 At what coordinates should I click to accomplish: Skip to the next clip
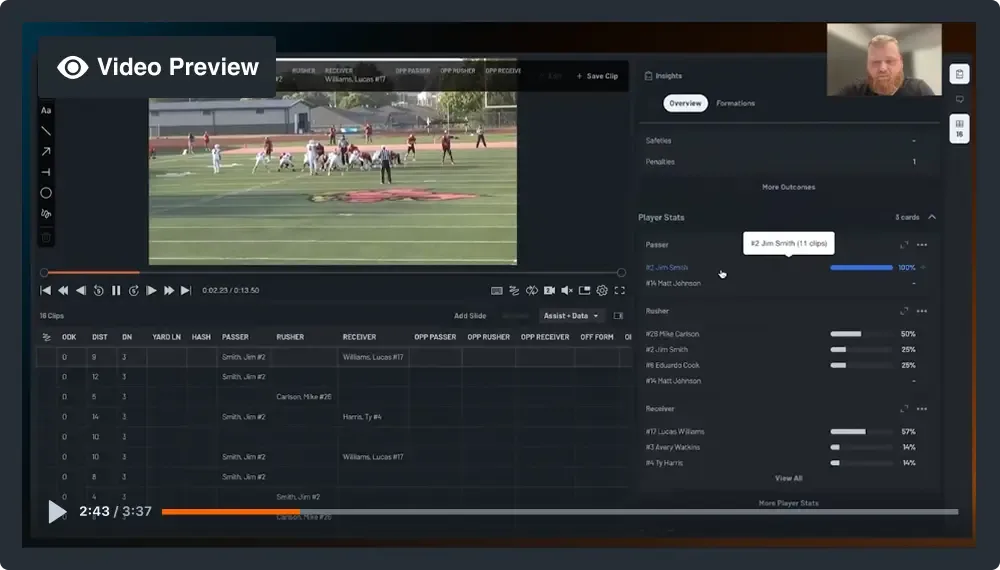pos(186,291)
